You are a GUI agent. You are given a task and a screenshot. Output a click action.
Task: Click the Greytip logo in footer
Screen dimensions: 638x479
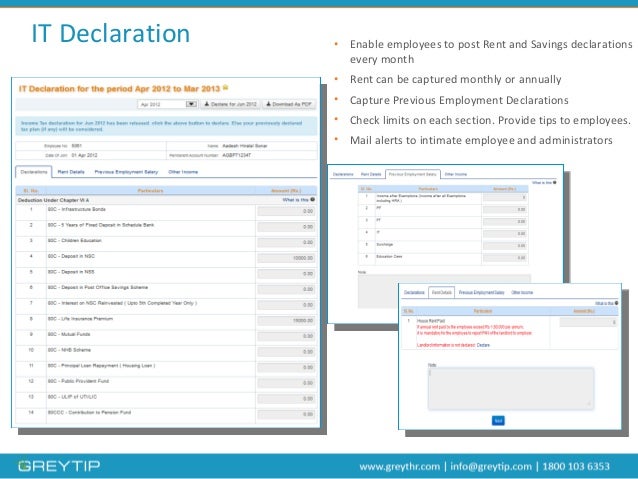coord(59,466)
